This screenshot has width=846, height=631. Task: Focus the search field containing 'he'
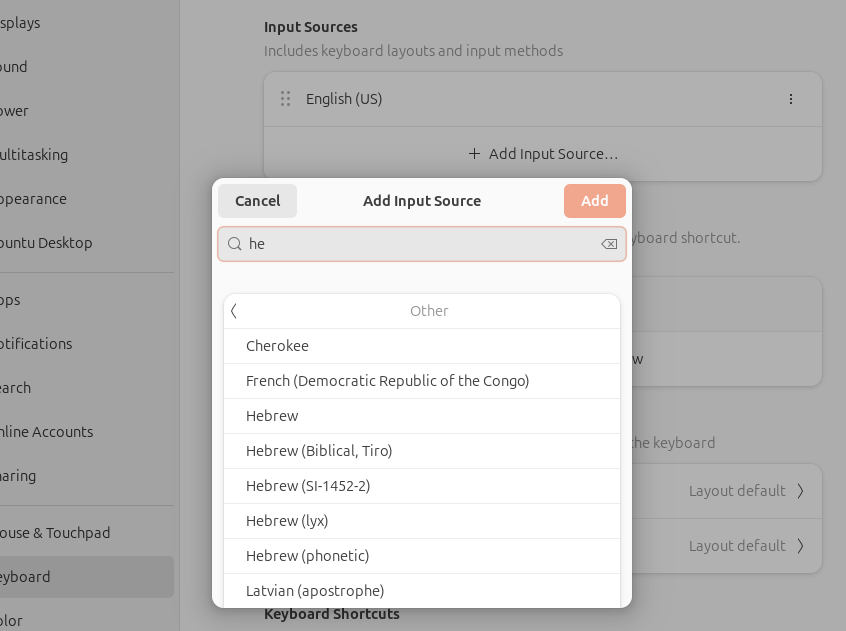pyautogui.click(x=422, y=244)
